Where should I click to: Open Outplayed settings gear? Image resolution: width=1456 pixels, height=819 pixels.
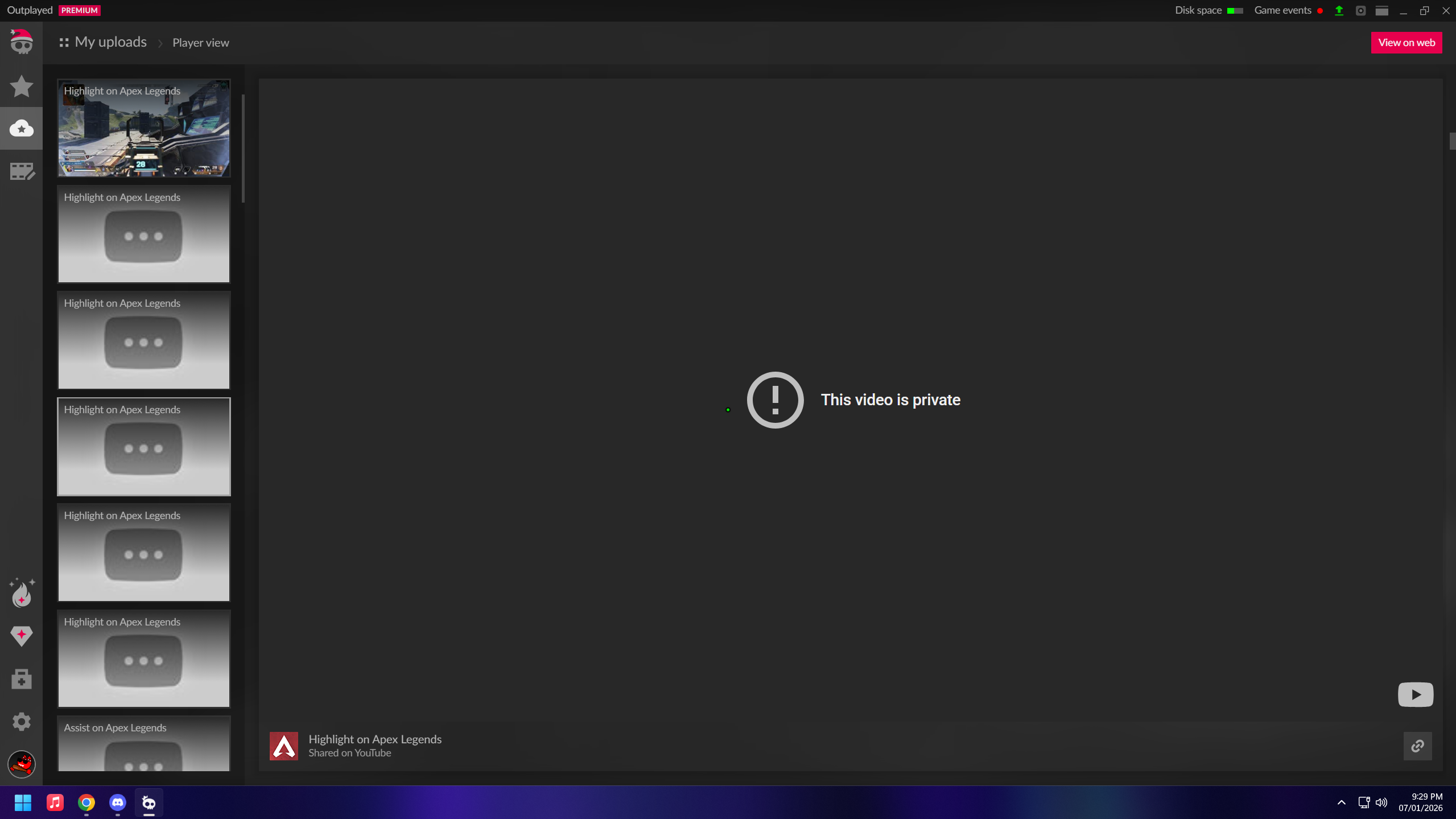click(22, 721)
